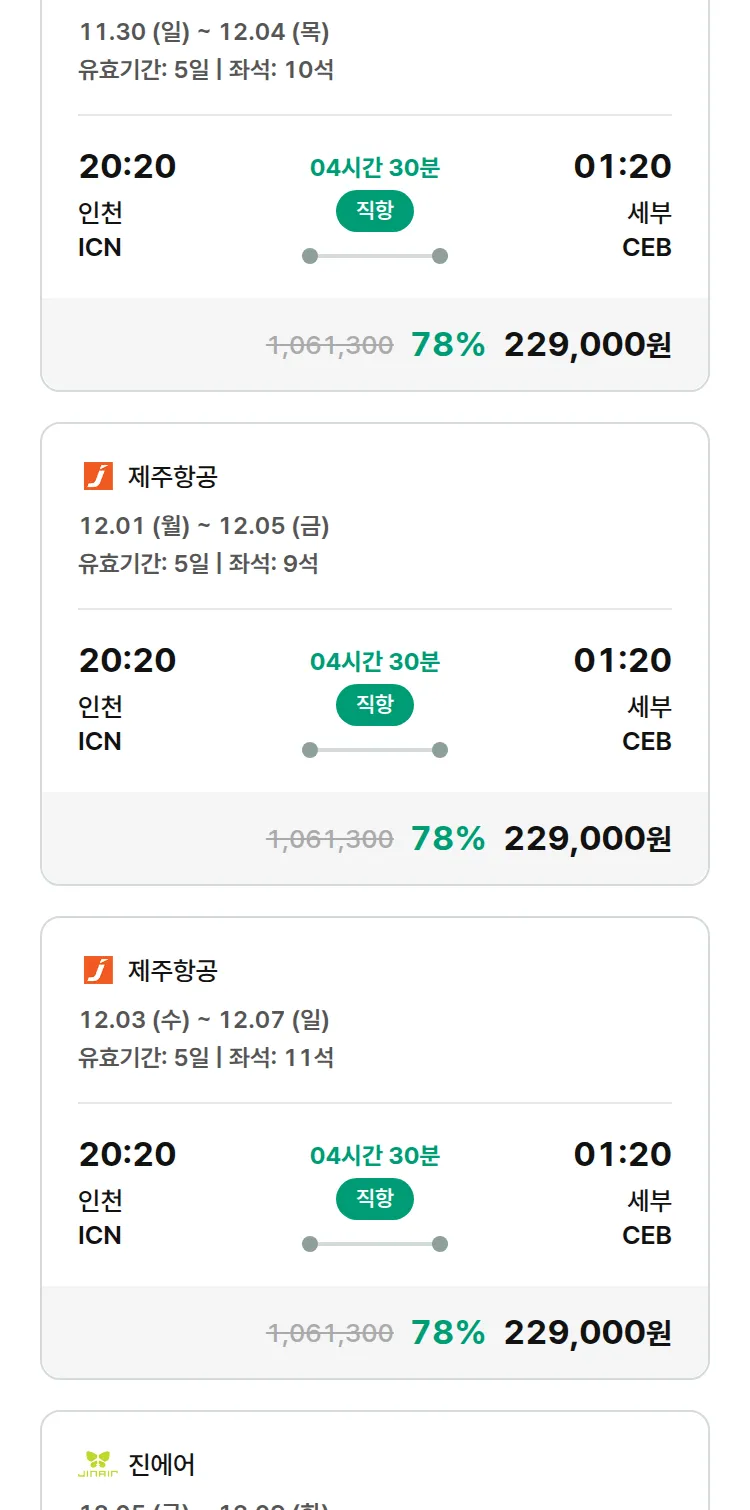Open the 진에어 airline name
The image size is (750, 1510).
[162, 1465]
